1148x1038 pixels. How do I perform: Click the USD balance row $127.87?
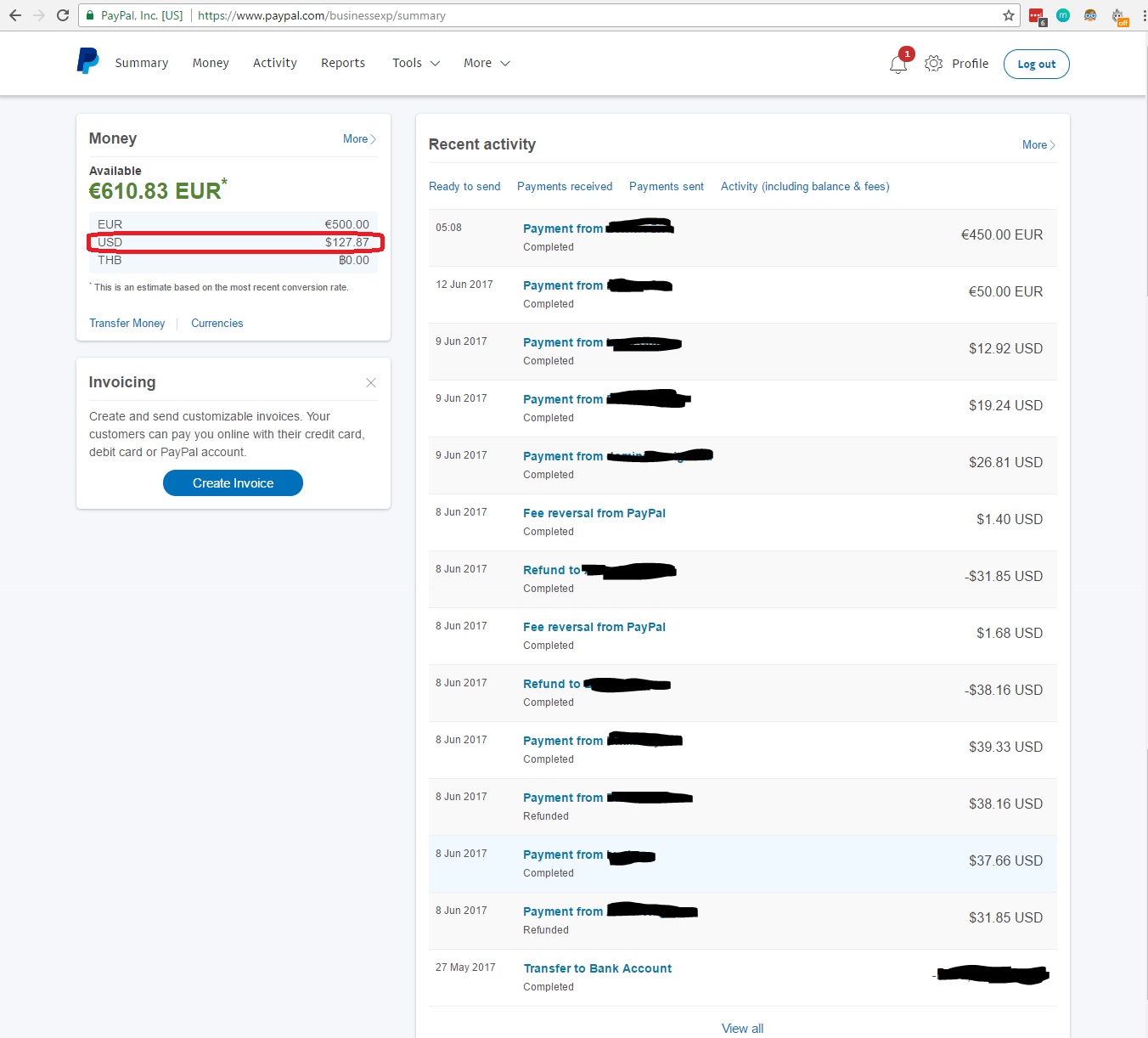pos(234,242)
